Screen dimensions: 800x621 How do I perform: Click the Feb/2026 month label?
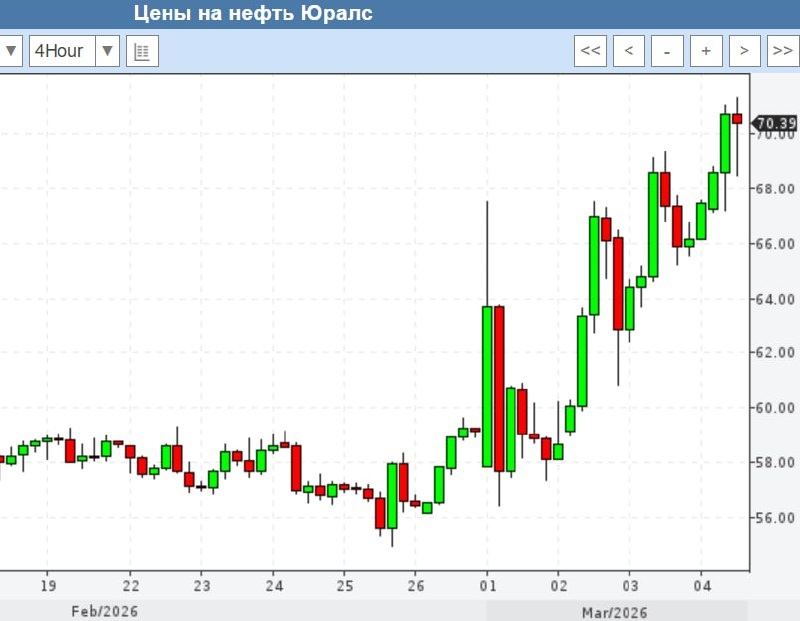coord(105,611)
